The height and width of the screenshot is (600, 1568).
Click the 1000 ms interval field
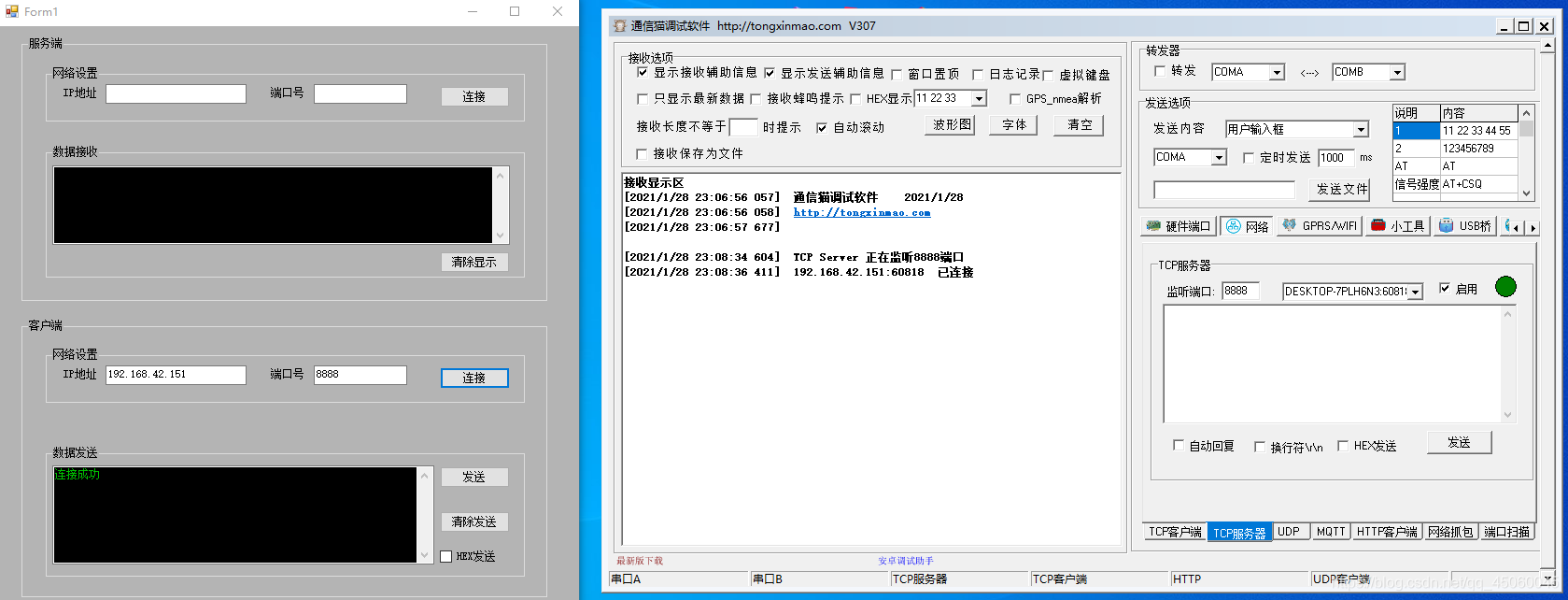point(1336,158)
